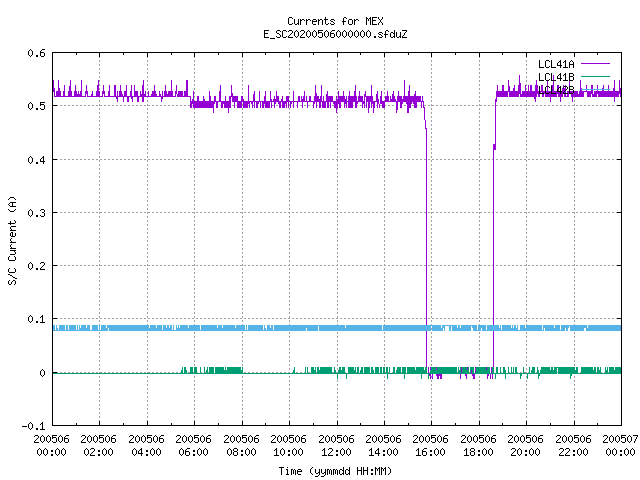This screenshot has height=480, width=640.
Task: Click the LCL42B legend label
Action: click(x=556, y=90)
